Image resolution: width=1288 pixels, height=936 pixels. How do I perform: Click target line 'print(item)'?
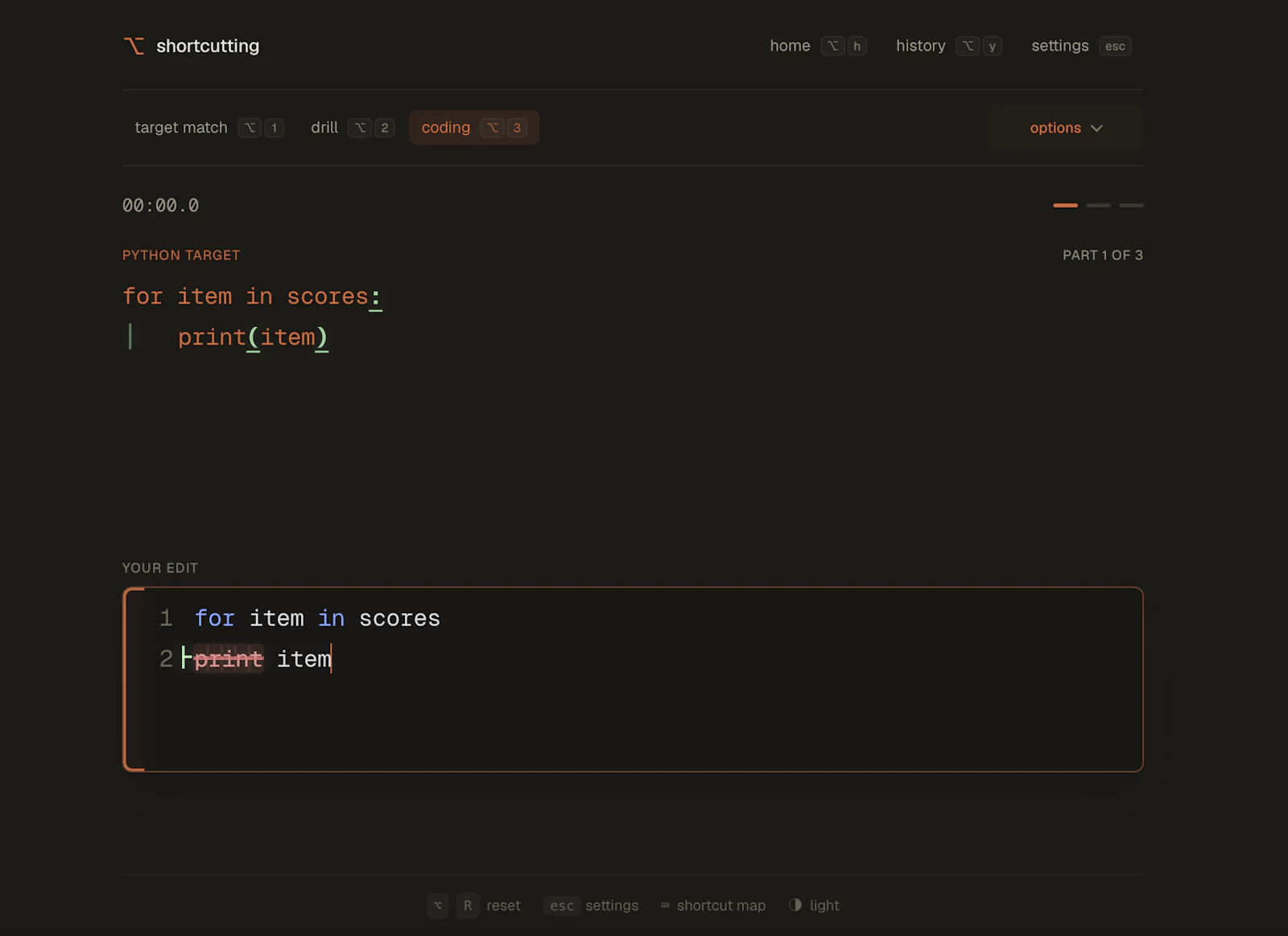pos(253,337)
